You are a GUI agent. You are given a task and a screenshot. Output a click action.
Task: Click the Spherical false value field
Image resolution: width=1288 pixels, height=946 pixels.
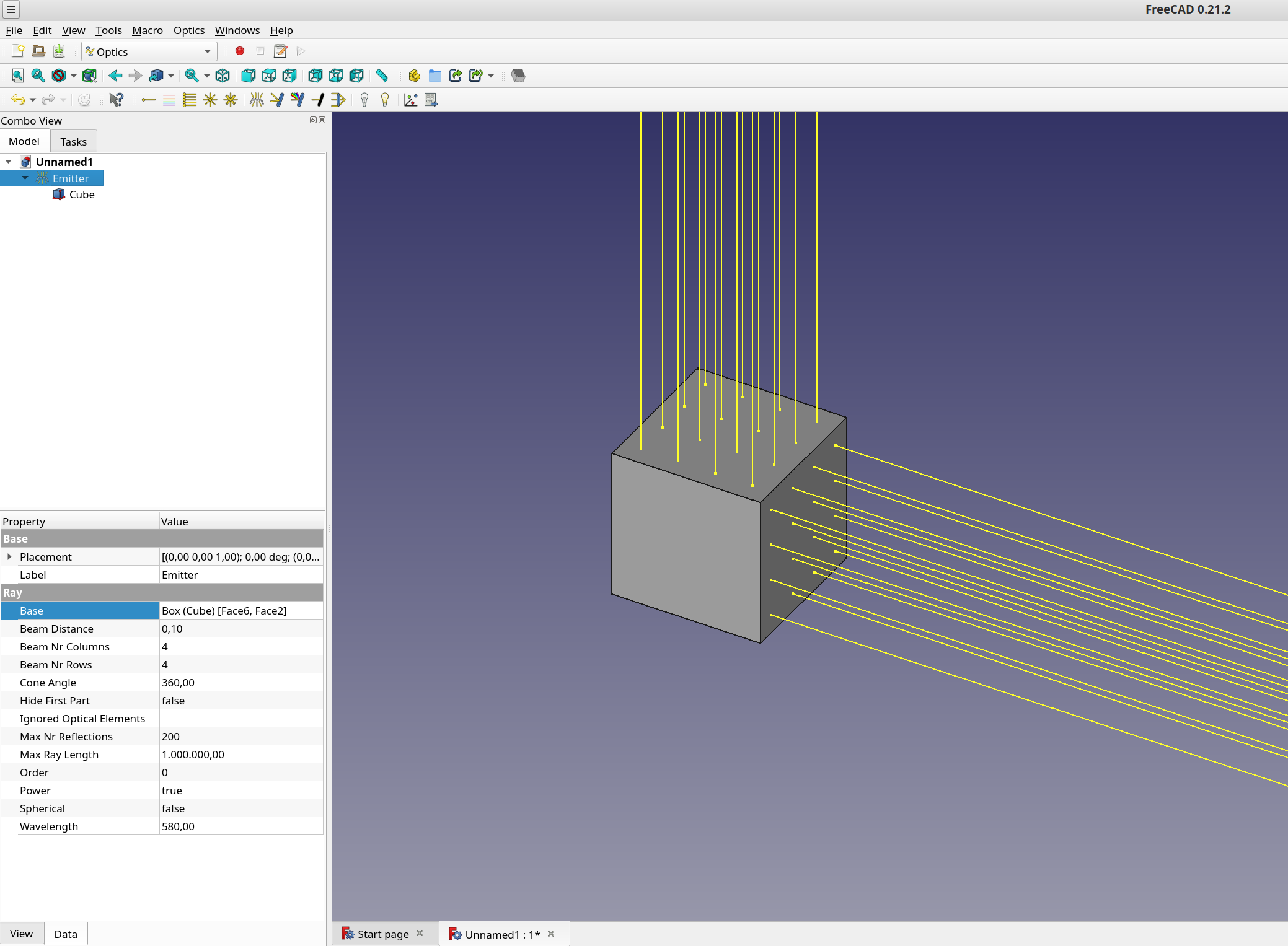click(240, 808)
